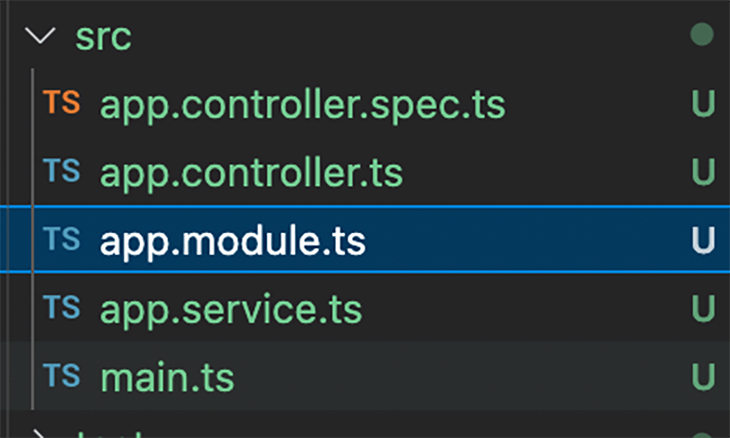
Task: Click the U untracked badge of app.controller.ts
Action: point(703,172)
